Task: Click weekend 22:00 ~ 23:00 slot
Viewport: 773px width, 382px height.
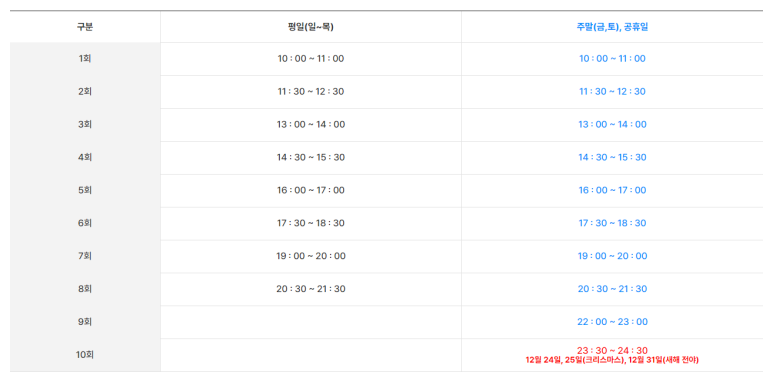Action: coord(612,322)
